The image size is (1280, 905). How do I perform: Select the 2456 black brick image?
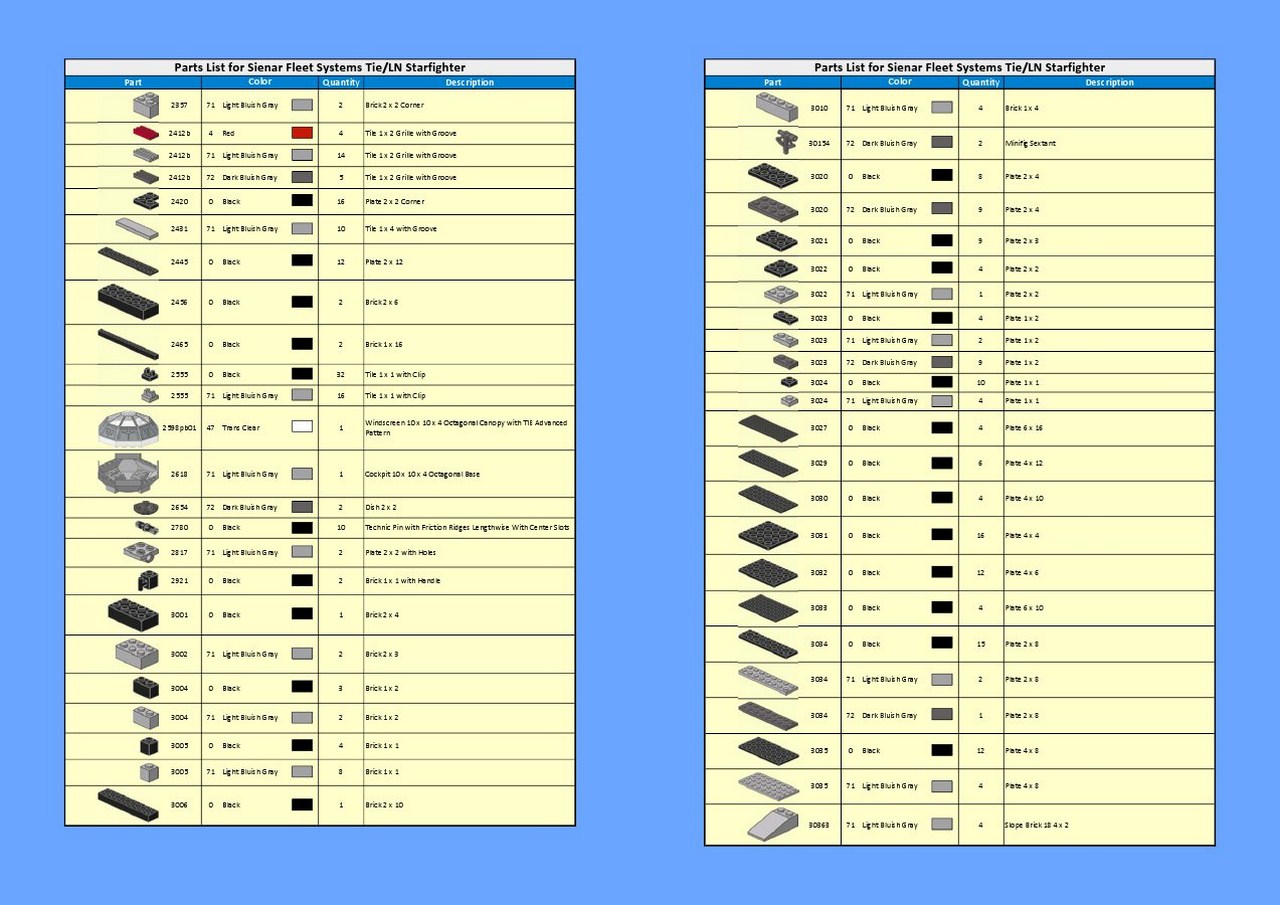point(129,301)
